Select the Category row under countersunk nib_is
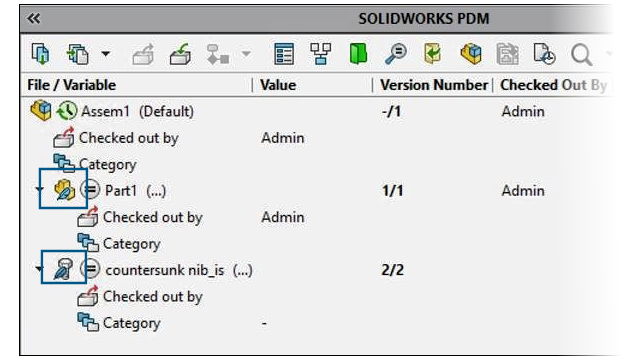Image resolution: width=640 pixels, height=360 pixels. click(x=131, y=323)
